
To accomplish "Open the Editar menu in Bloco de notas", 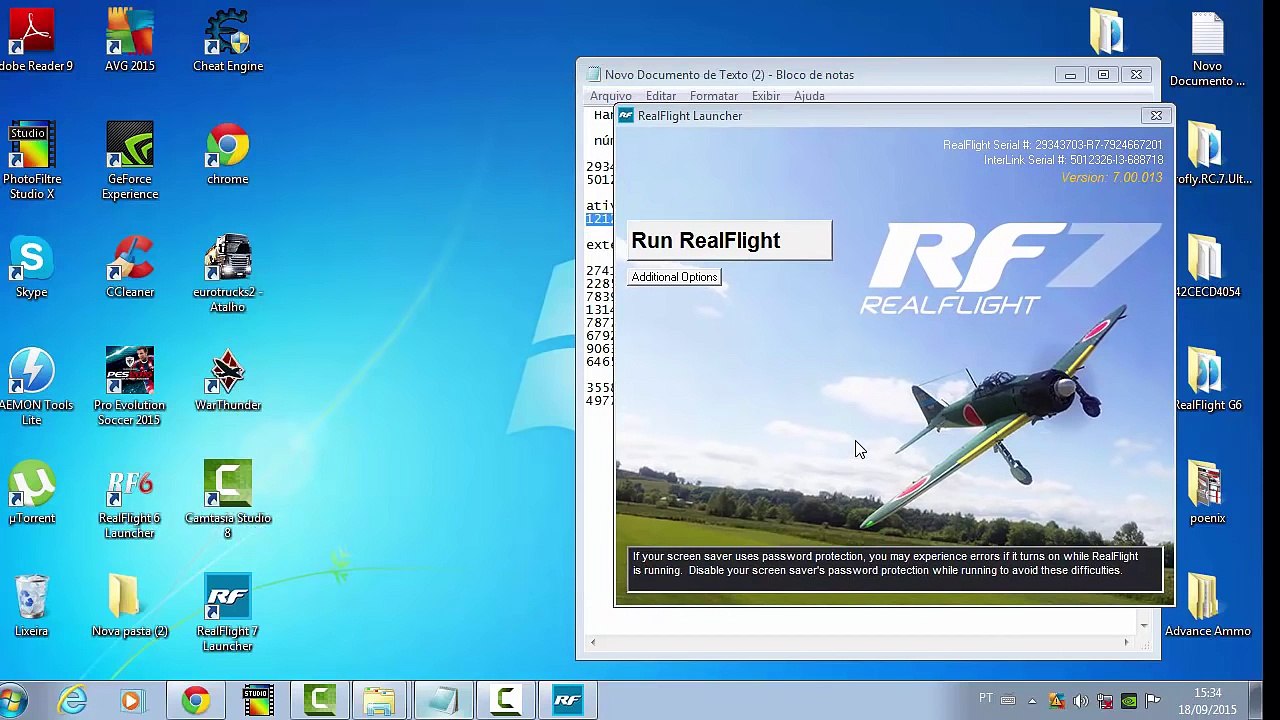I will [661, 96].
